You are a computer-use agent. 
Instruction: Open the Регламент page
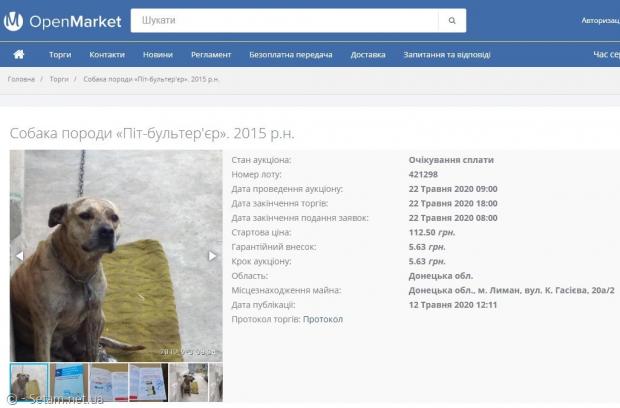(211, 55)
